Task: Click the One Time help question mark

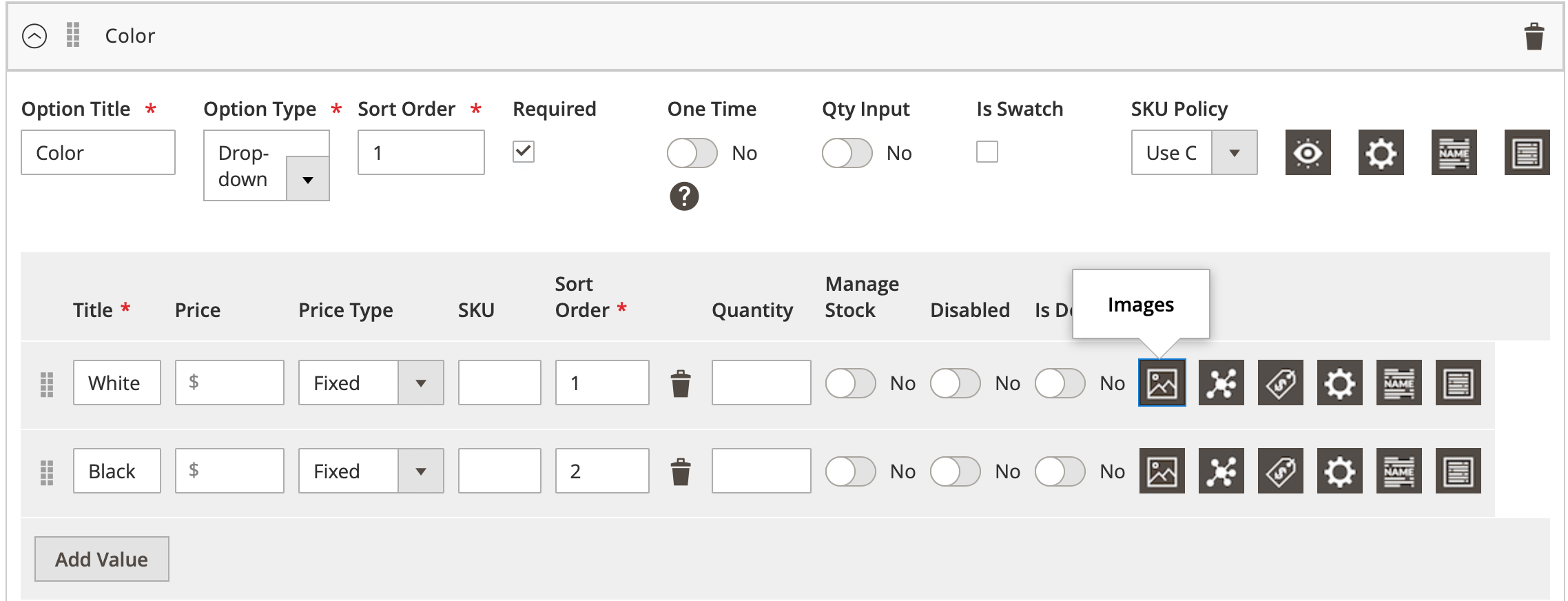Action: click(684, 196)
